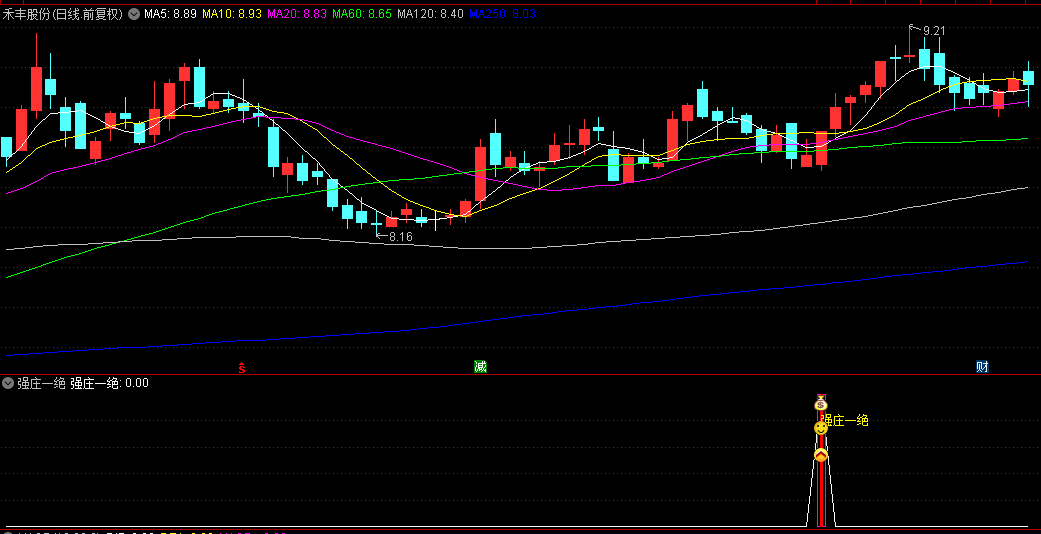Click the MA20: 8.83 label
This screenshot has height=534, width=1041.
coord(297,14)
